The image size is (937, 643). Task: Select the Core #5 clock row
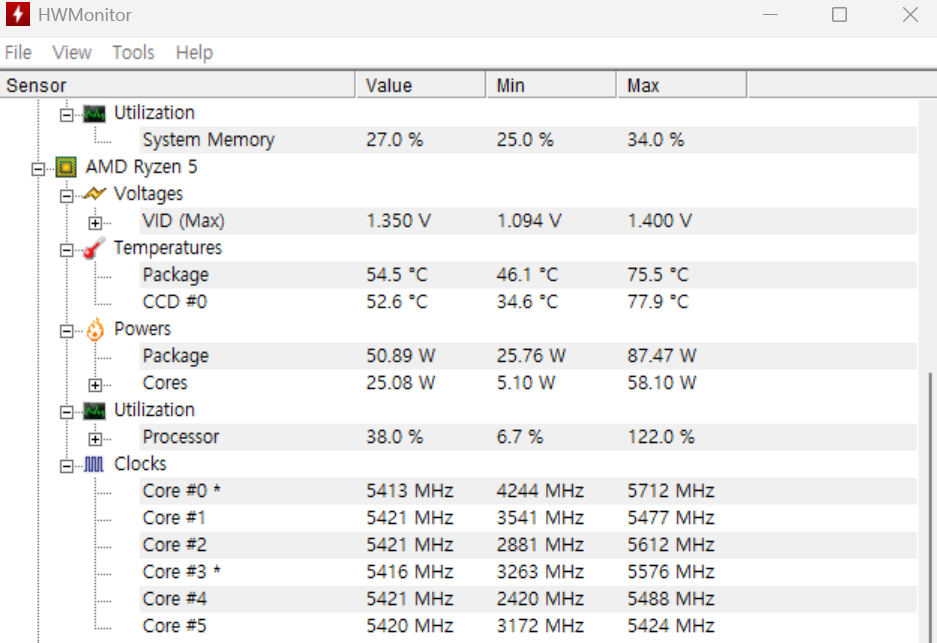[528, 626]
